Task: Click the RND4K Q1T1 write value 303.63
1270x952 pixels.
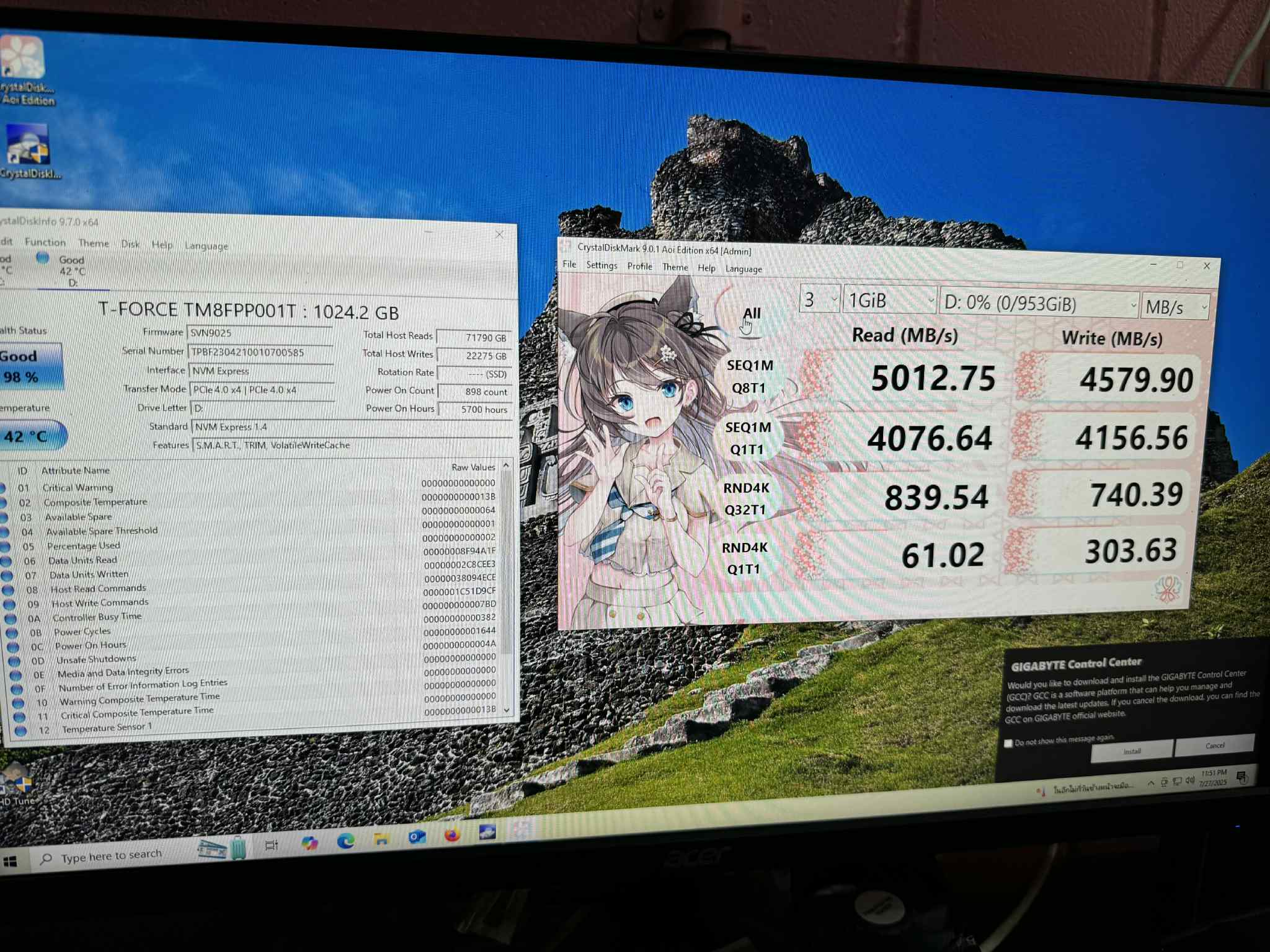Action: pos(1131,550)
